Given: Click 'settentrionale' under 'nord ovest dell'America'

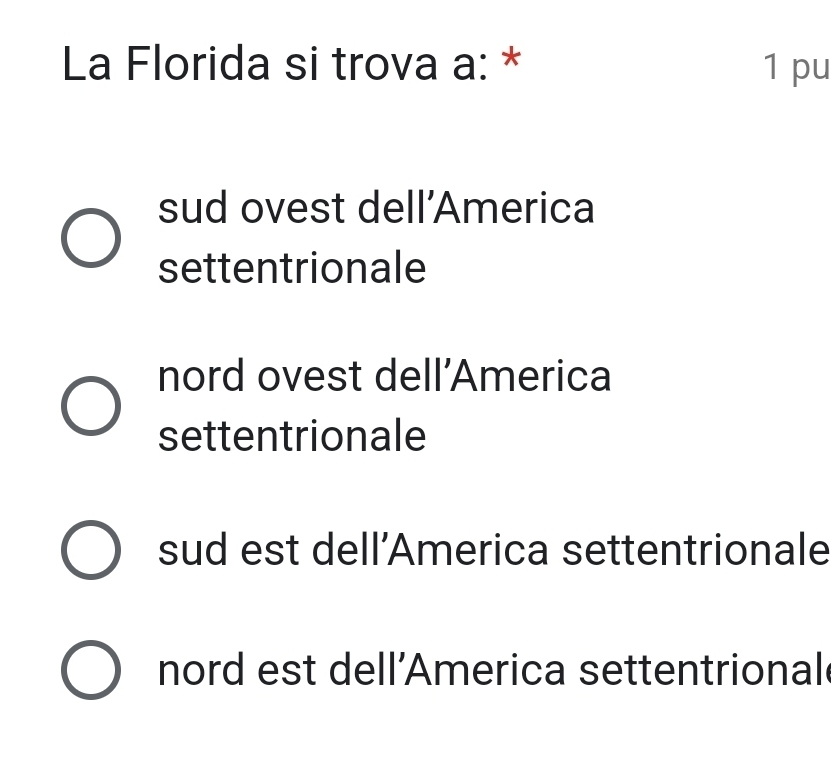Looking at the screenshot, I should [x=292, y=436].
